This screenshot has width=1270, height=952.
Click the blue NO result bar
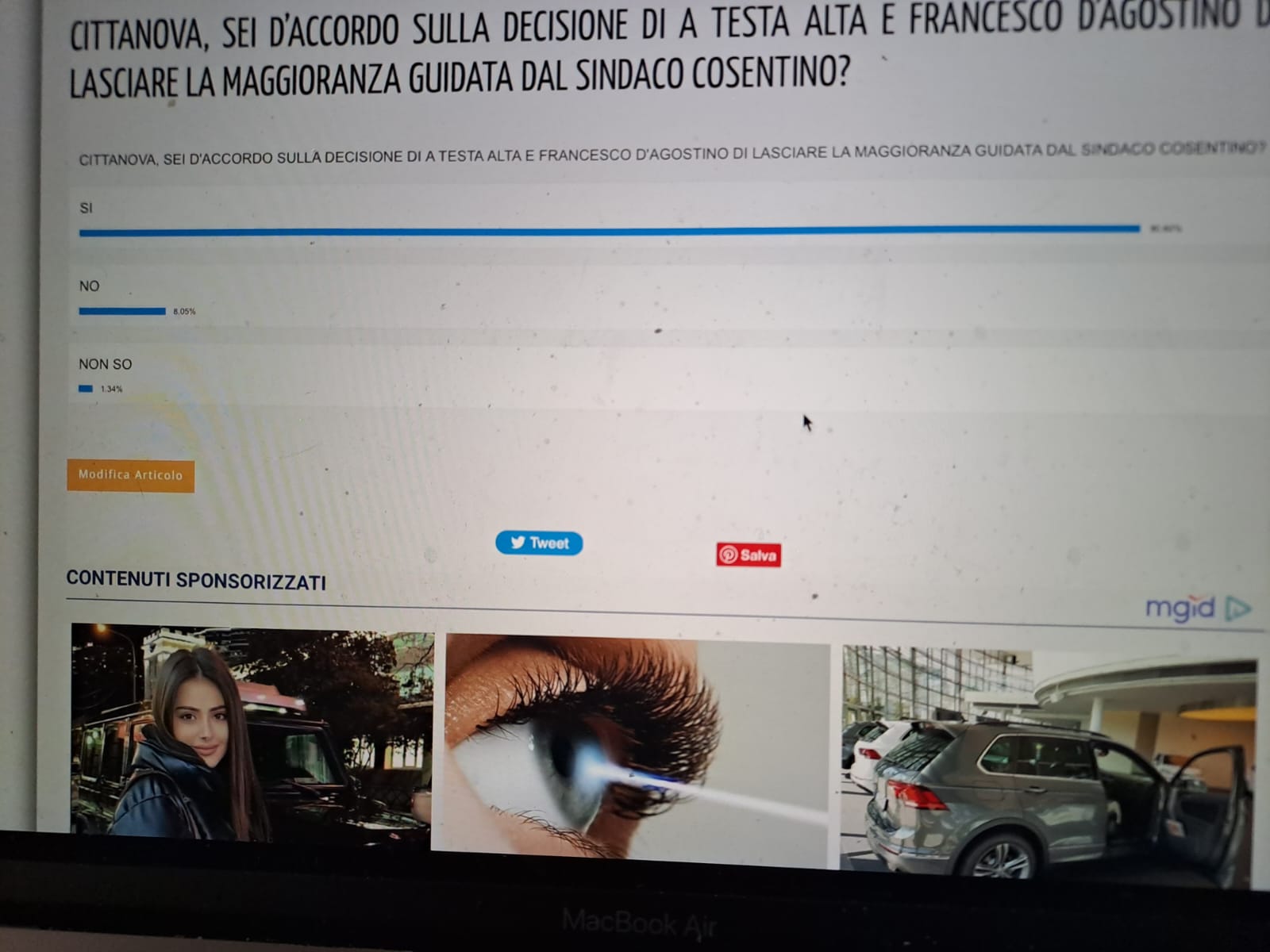[x=121, y=311]
